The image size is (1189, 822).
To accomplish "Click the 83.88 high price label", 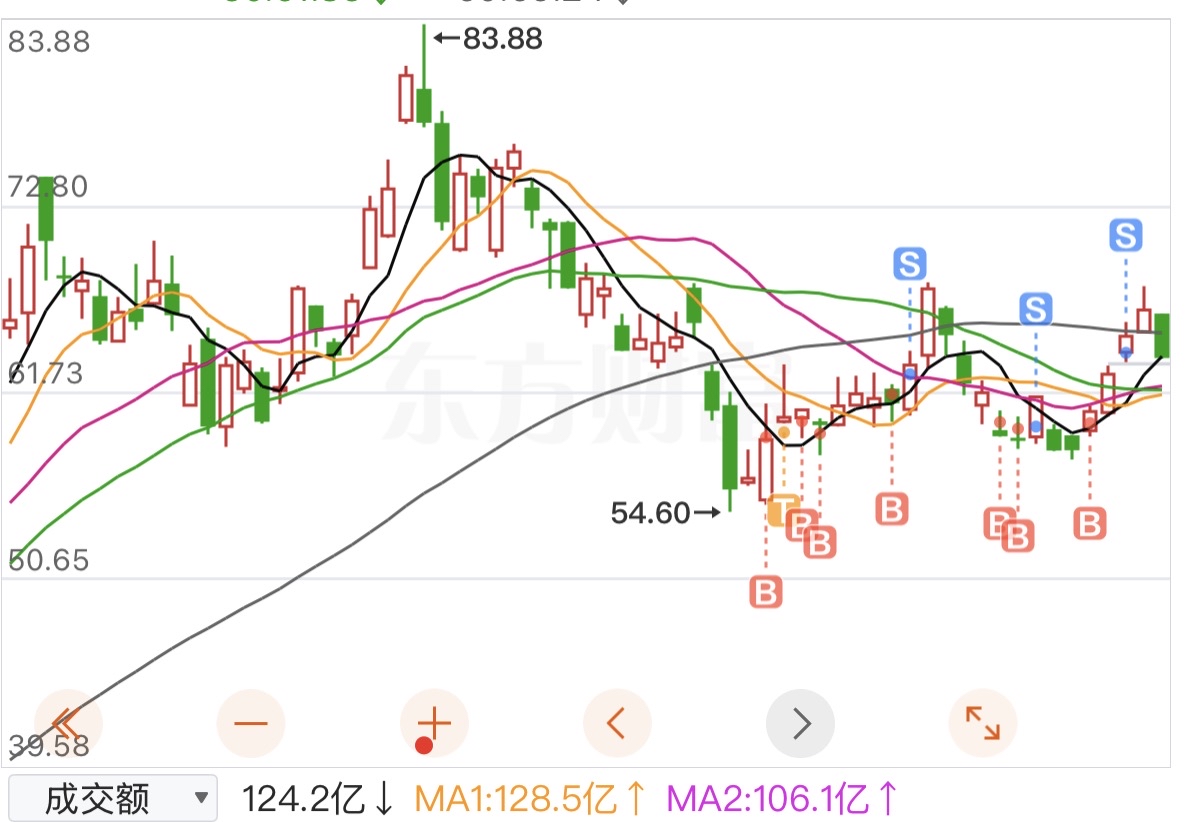I will pos(503,39).
